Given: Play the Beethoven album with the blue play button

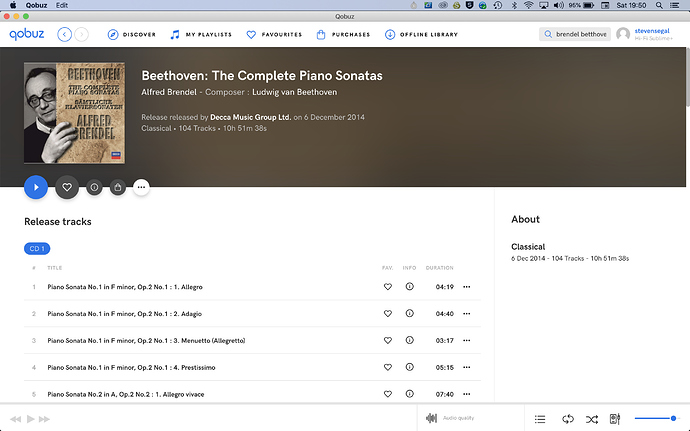Looking at the screenshot, I should pos(36,187).
